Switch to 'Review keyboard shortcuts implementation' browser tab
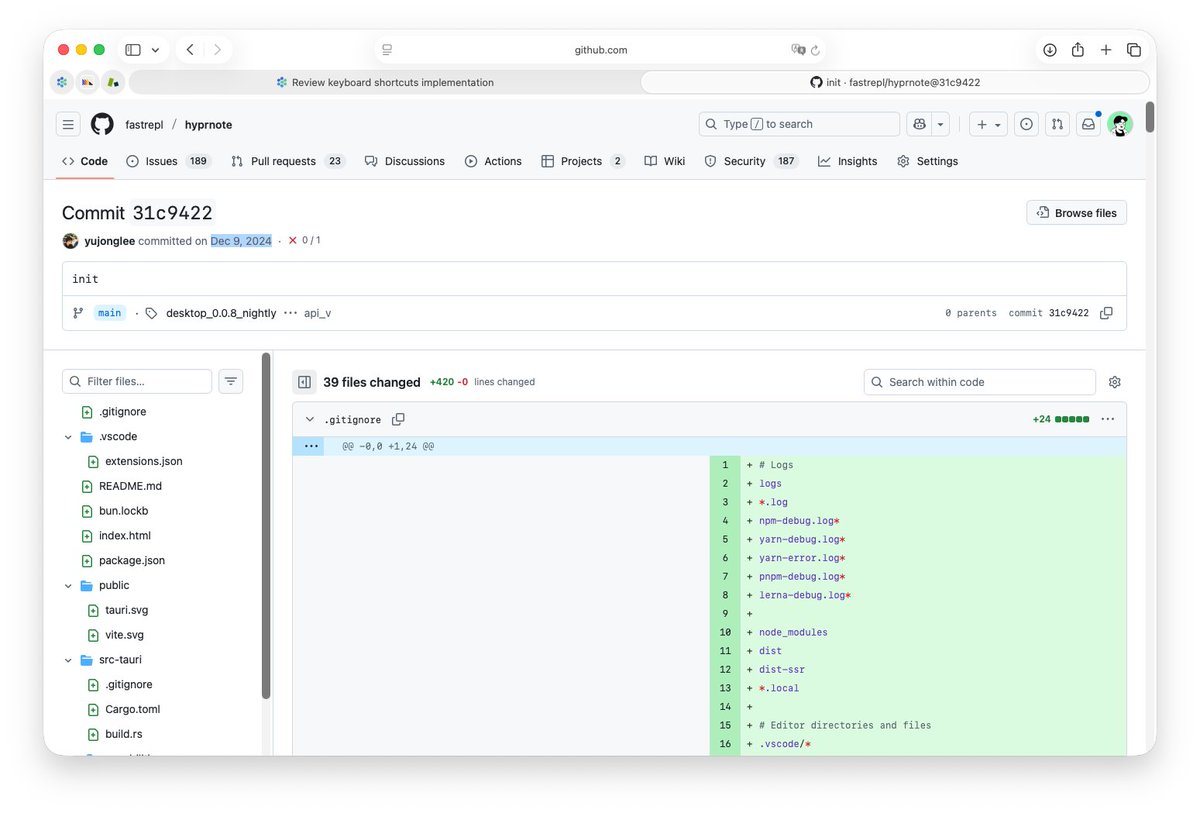The height and width of the screenshot is (813, 1200). (x=385, y=82)
